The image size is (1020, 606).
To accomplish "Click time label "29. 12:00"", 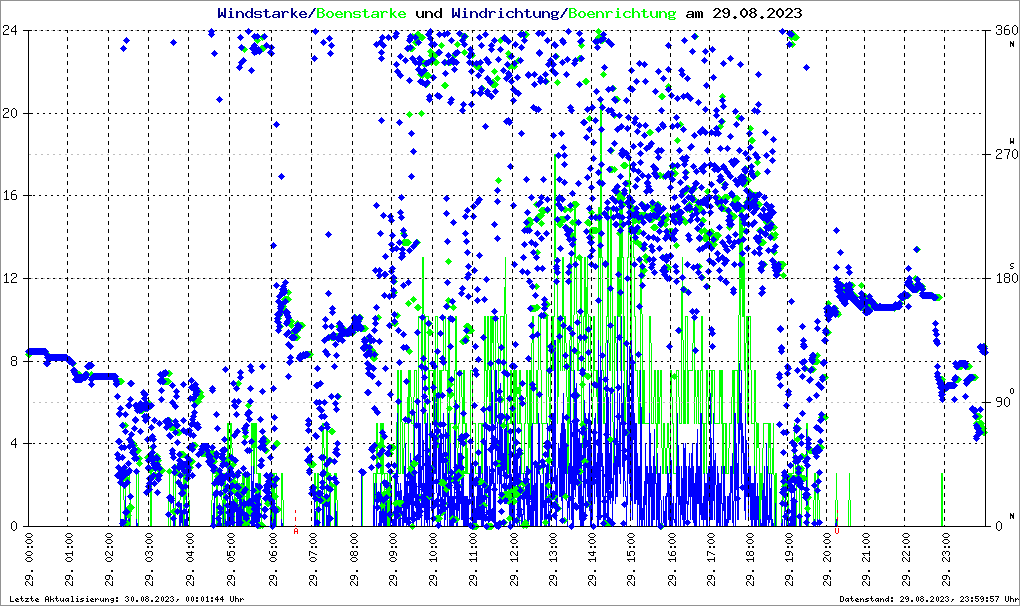I will tap(513, 559).
